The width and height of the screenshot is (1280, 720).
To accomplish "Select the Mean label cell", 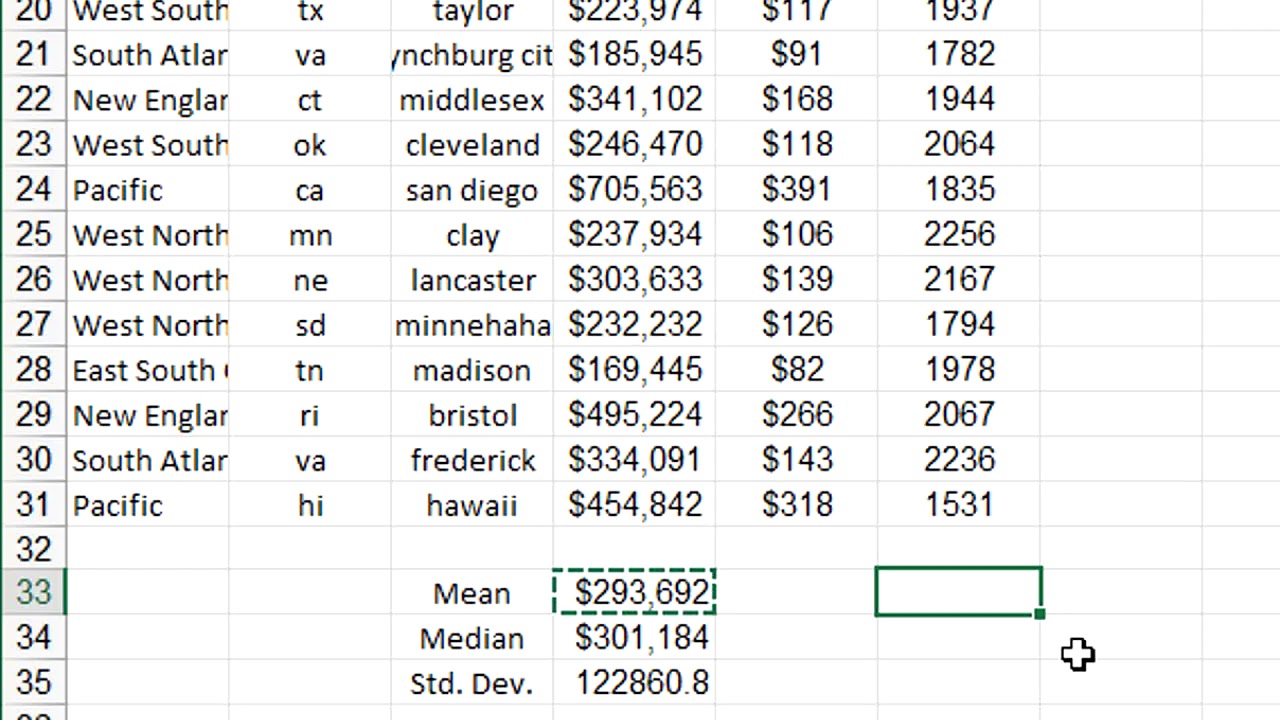I will pos(472,593).
